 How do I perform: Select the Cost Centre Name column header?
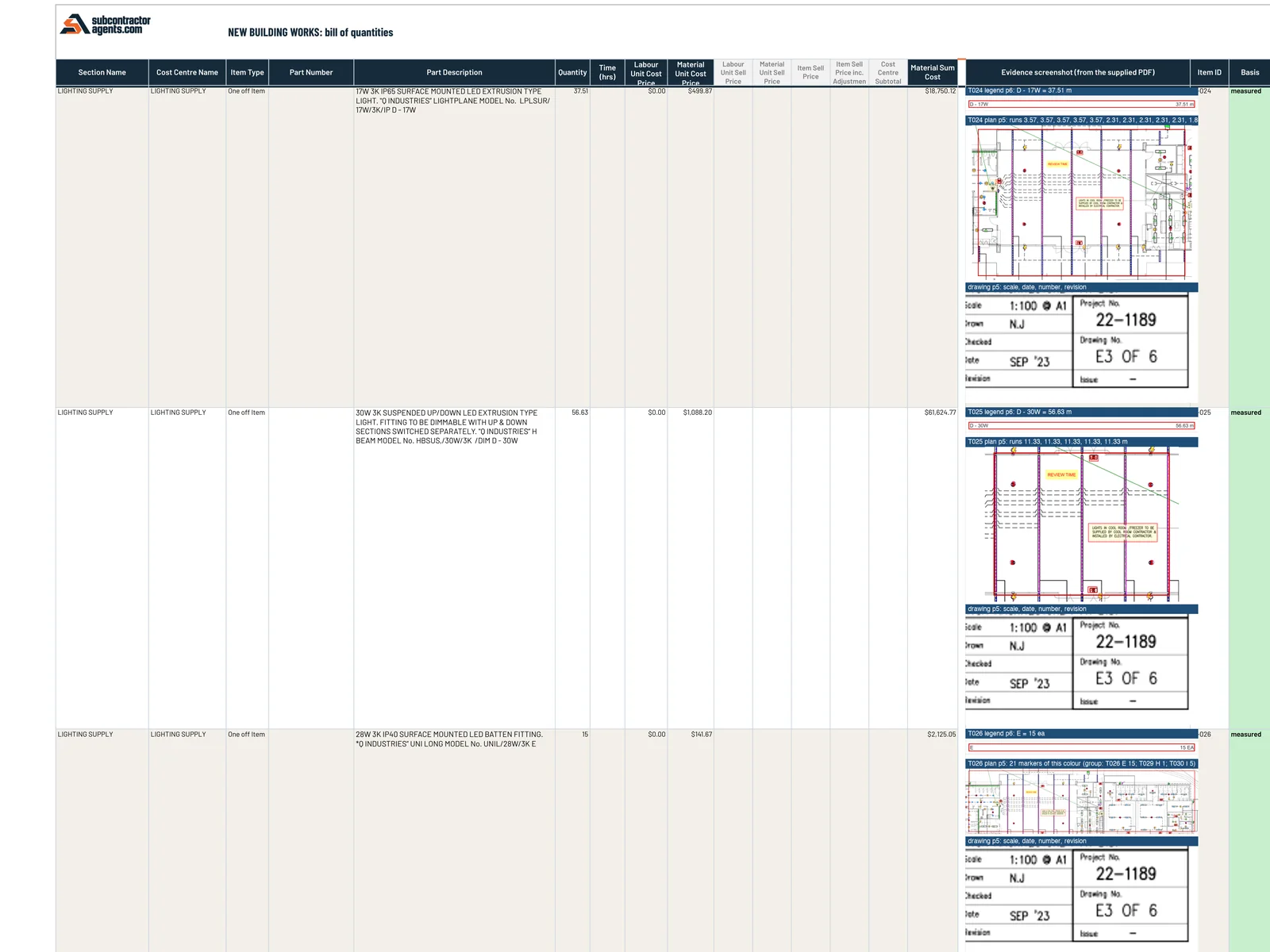[187, 72]
